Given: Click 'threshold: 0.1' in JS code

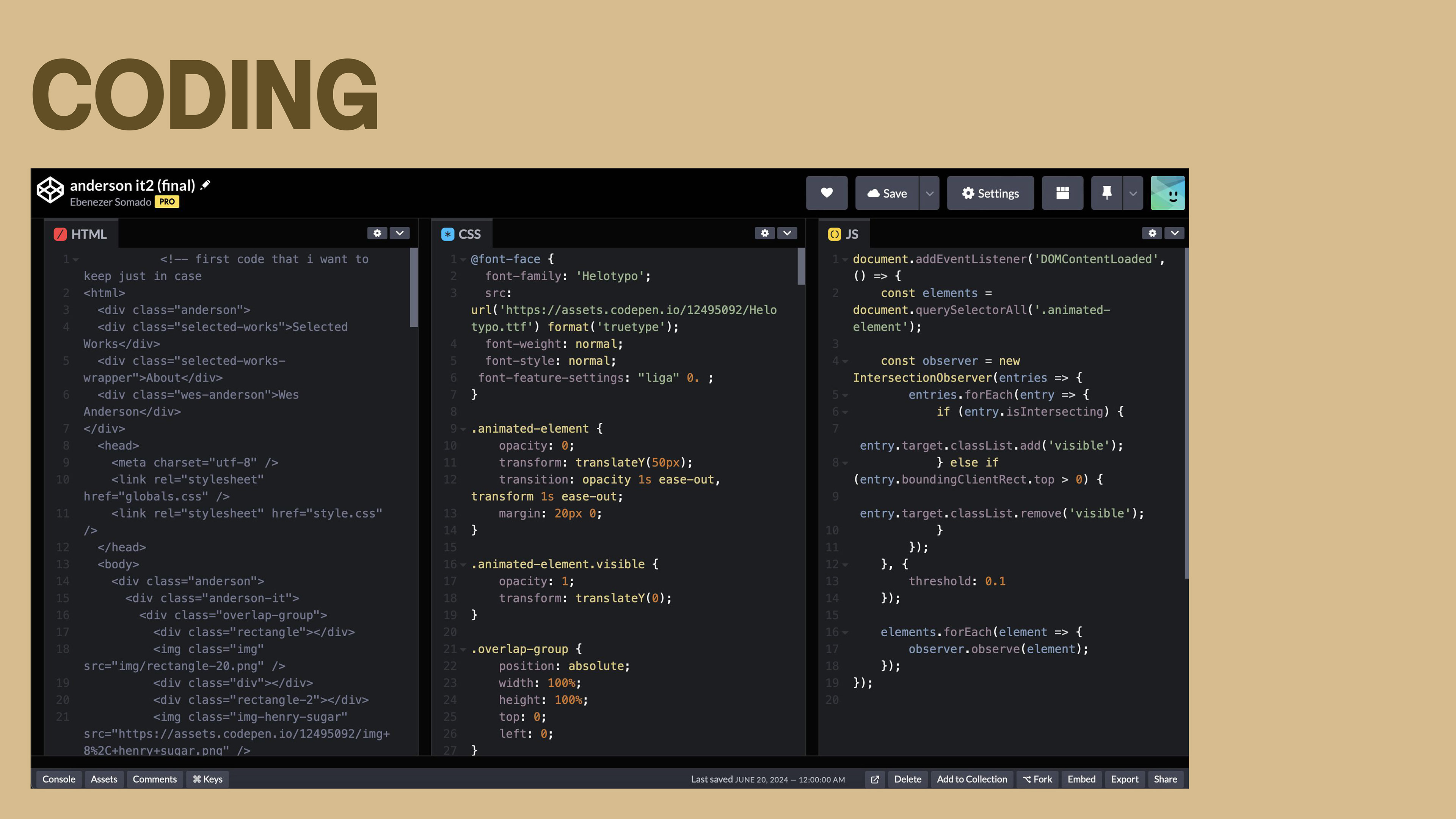Looking at the screenshot, I should (x=957, y=581).
